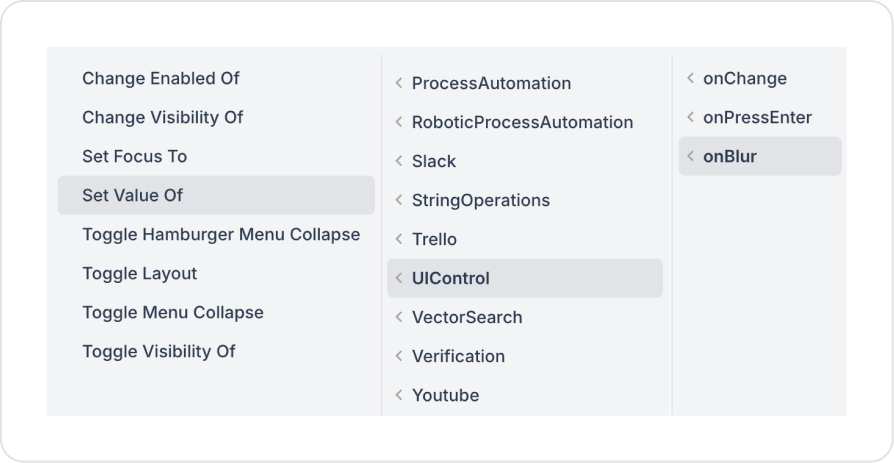
Task: Open the StringOperations category
Action: point(481,201)
